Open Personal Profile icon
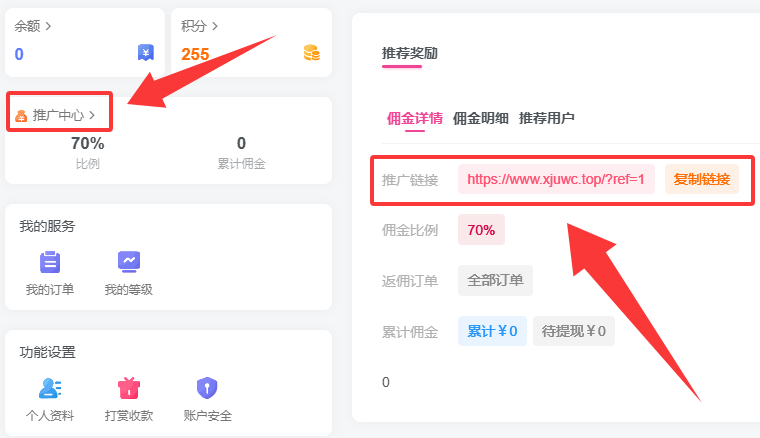This screenshot has height=438, width=760. click(x=50, y=388)
